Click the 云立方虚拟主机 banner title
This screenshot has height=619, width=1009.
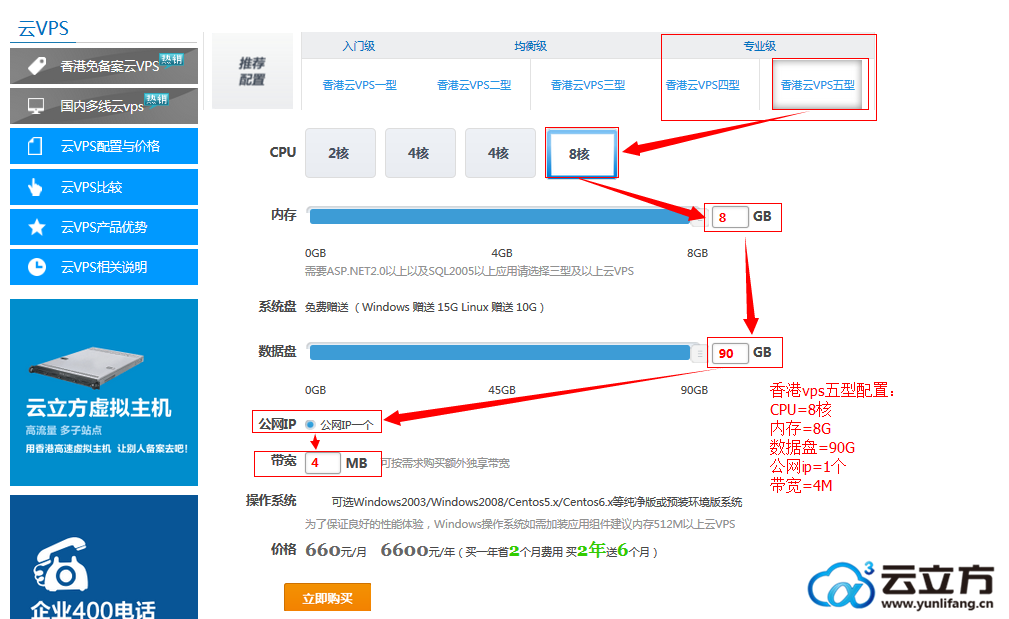tap(98, 408)
